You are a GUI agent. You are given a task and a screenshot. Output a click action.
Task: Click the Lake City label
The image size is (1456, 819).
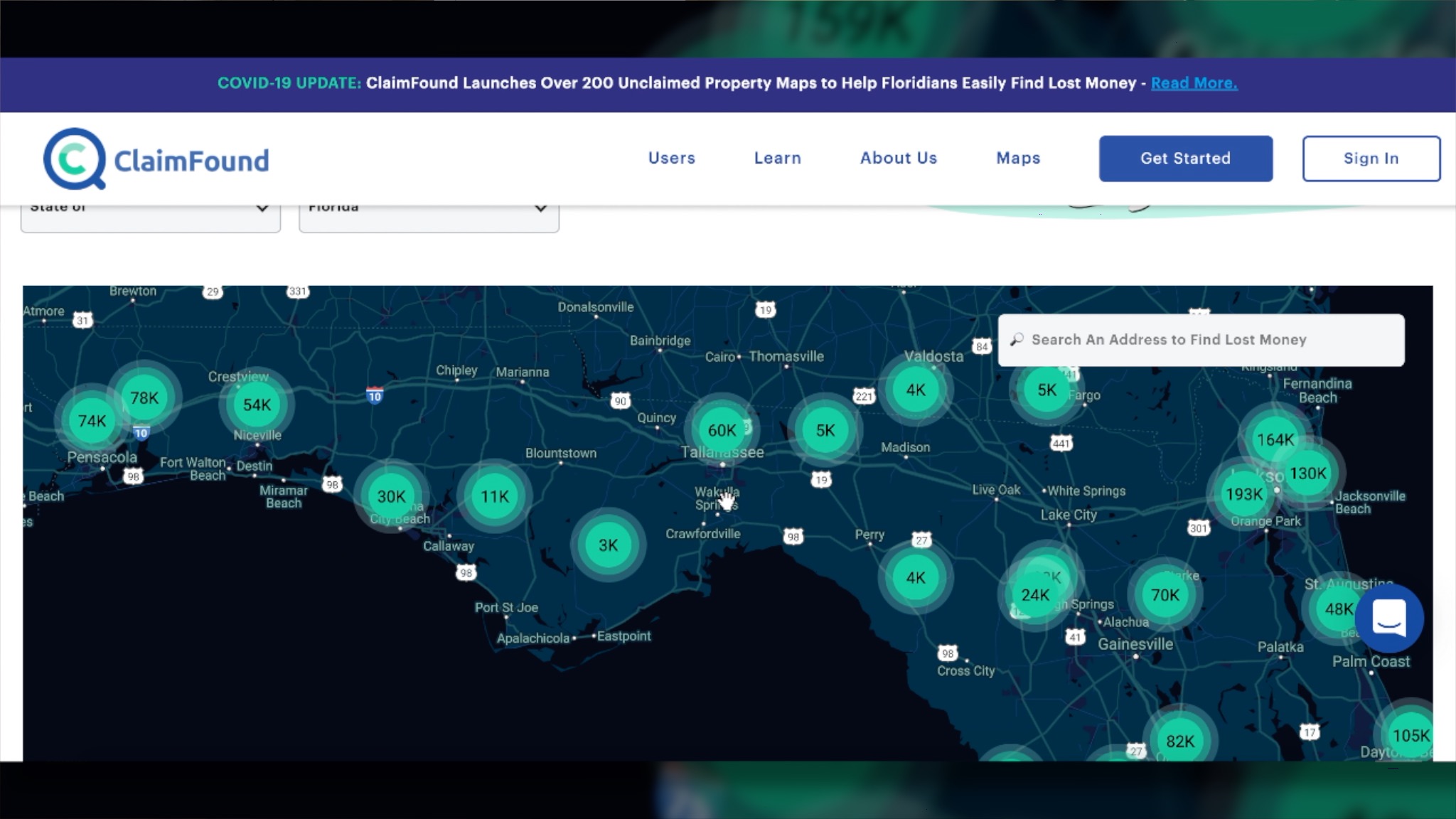tap(1069, 515)
